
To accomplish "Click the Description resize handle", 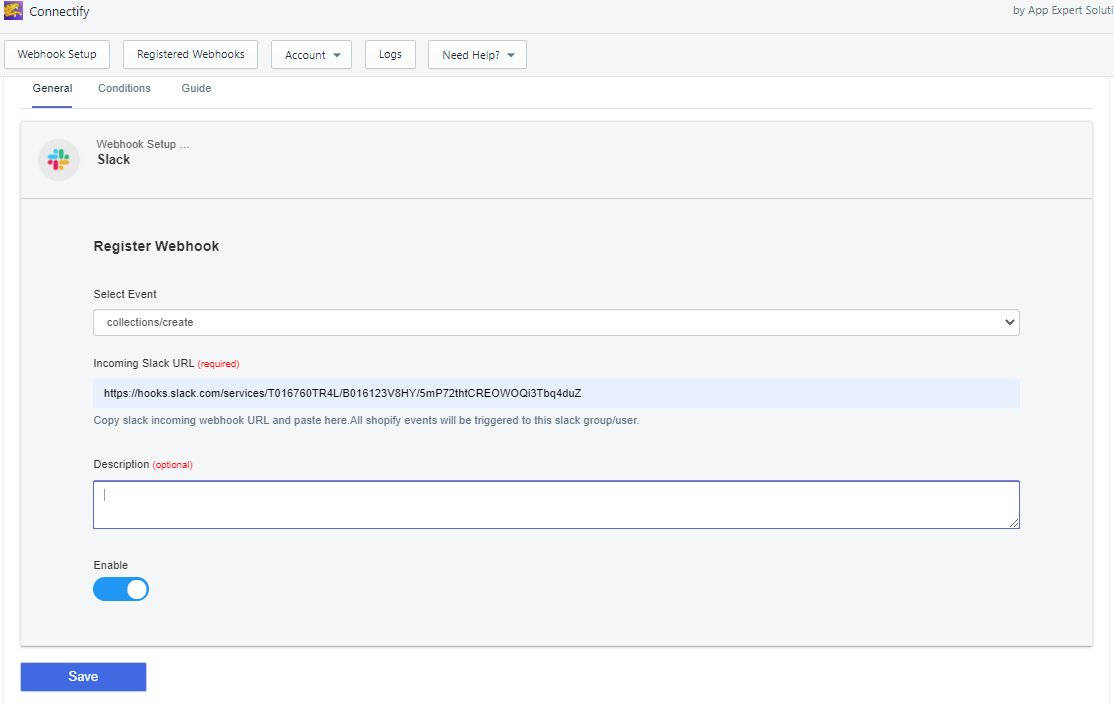I will click(1014, 523).
